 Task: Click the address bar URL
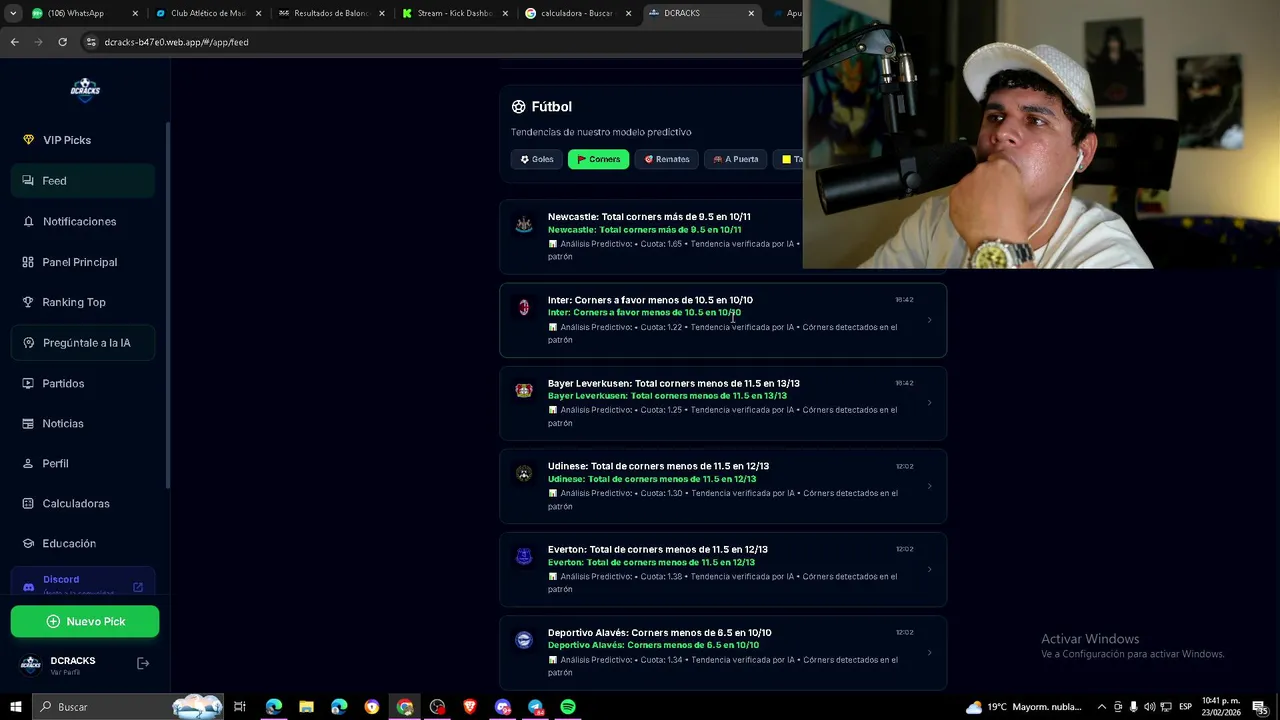[176, 42]
